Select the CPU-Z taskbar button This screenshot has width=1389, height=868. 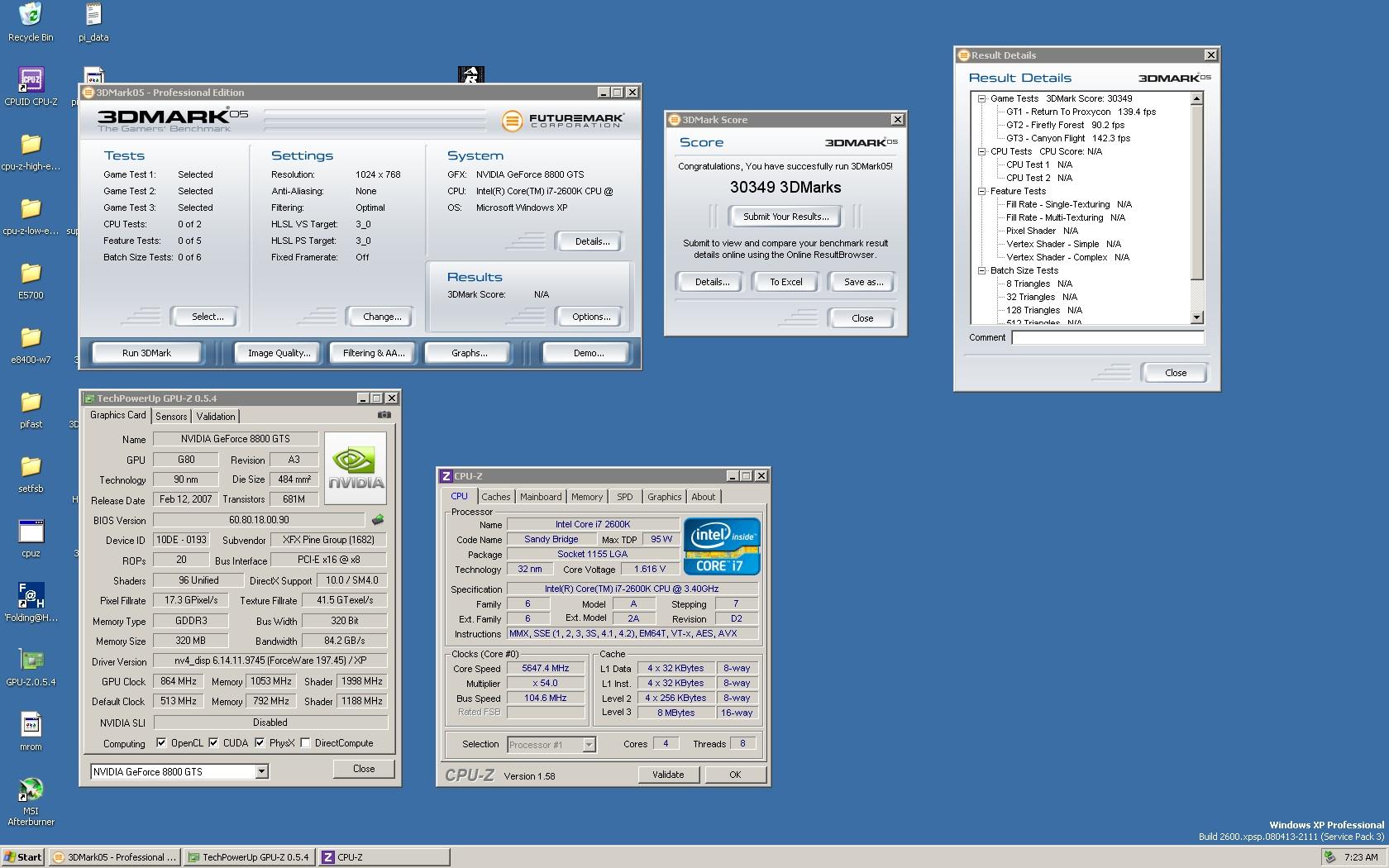384,857
